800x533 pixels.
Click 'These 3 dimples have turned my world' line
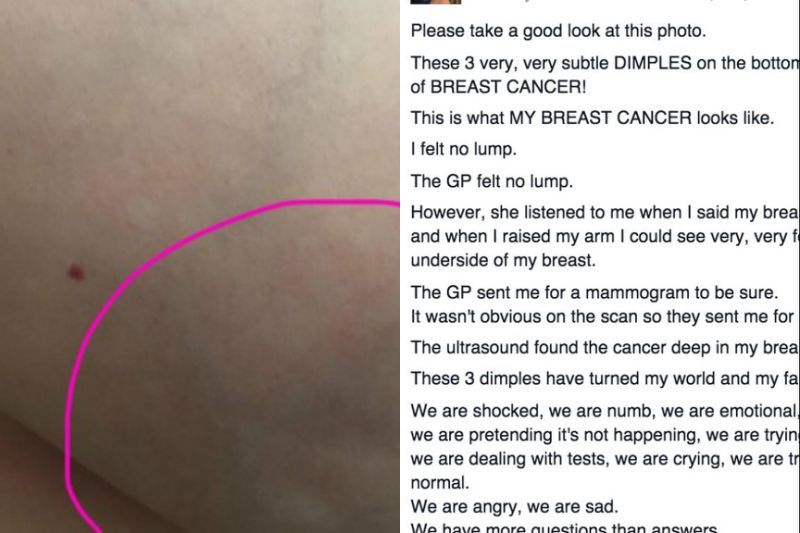[605, 379]
